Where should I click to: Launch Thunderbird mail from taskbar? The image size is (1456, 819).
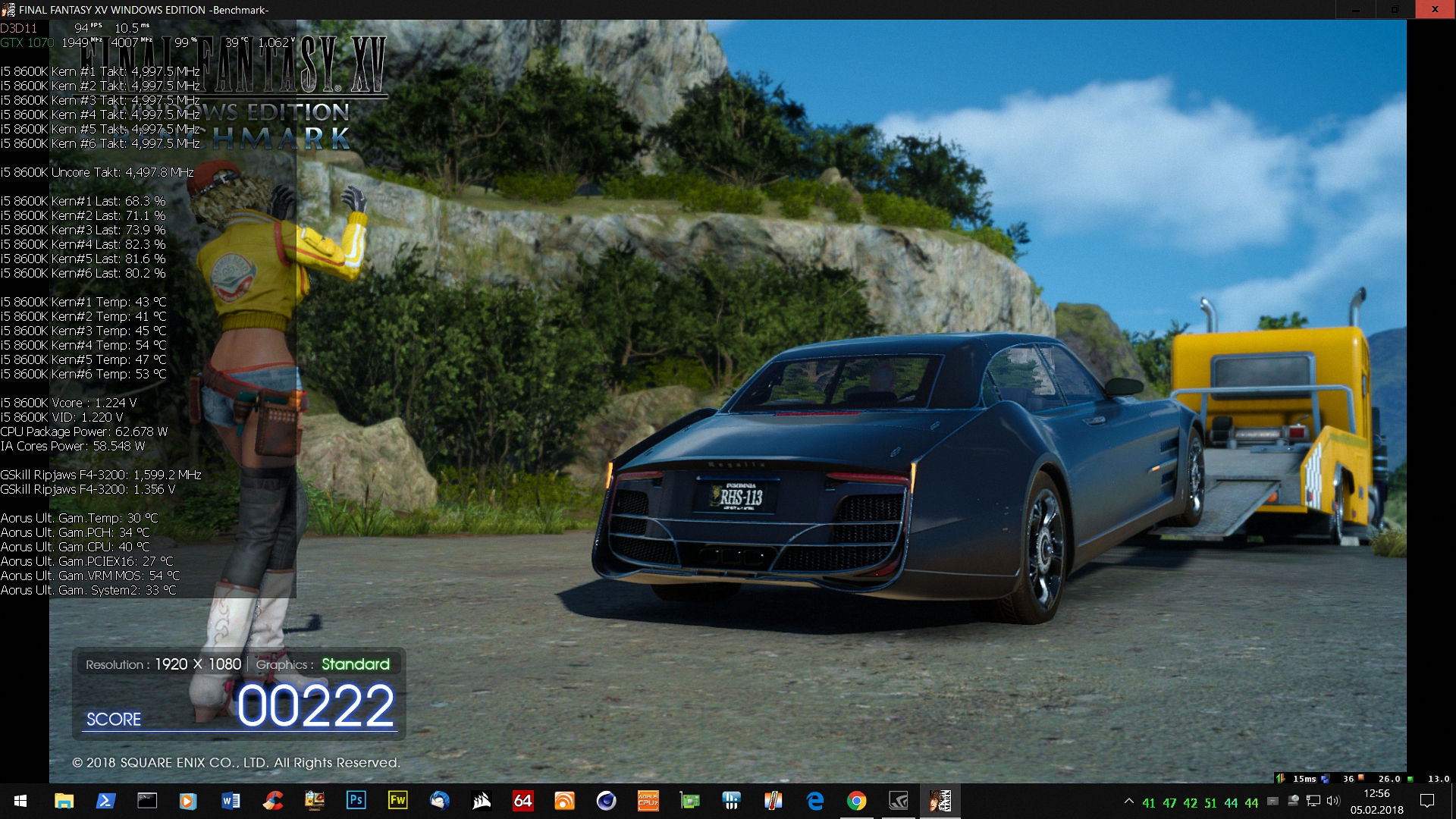click(x=439, y=801)
